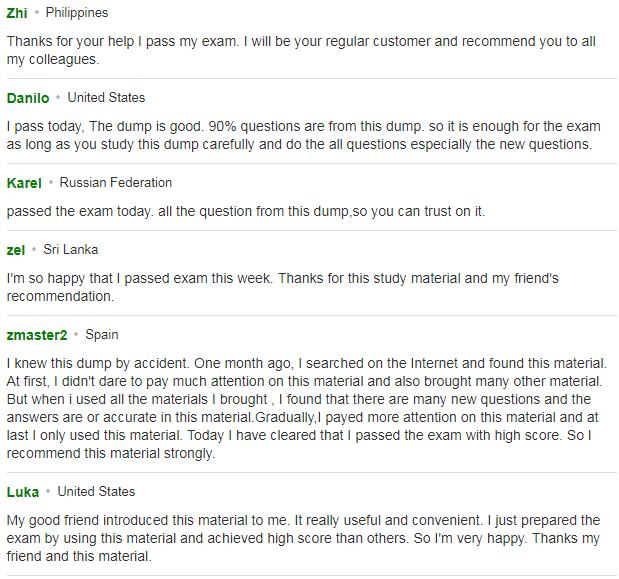Click the Sri Lanka country label
619x579 pixels.
tap(71, 250)
